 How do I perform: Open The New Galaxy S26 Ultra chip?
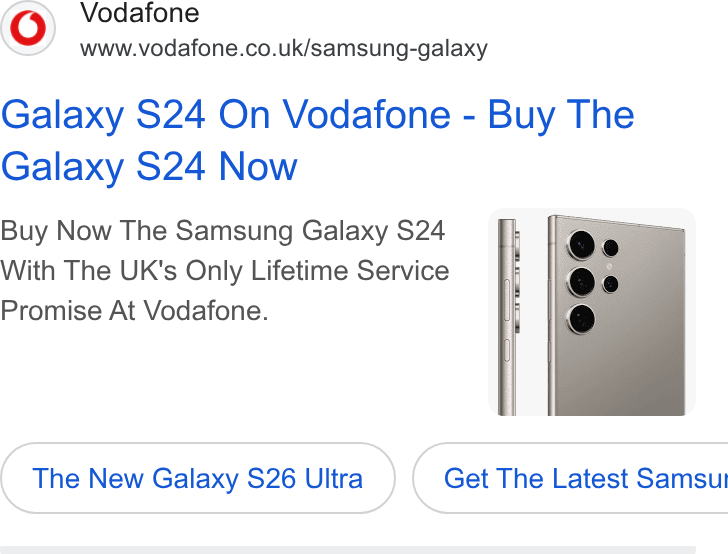pyautogui.click(x=198, y=478)
